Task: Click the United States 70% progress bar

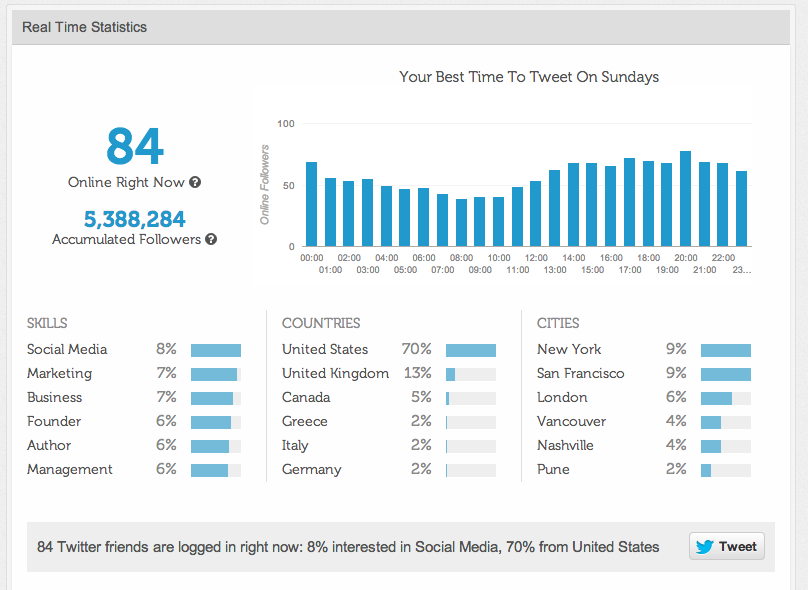Action: click(x=471, y=350)
